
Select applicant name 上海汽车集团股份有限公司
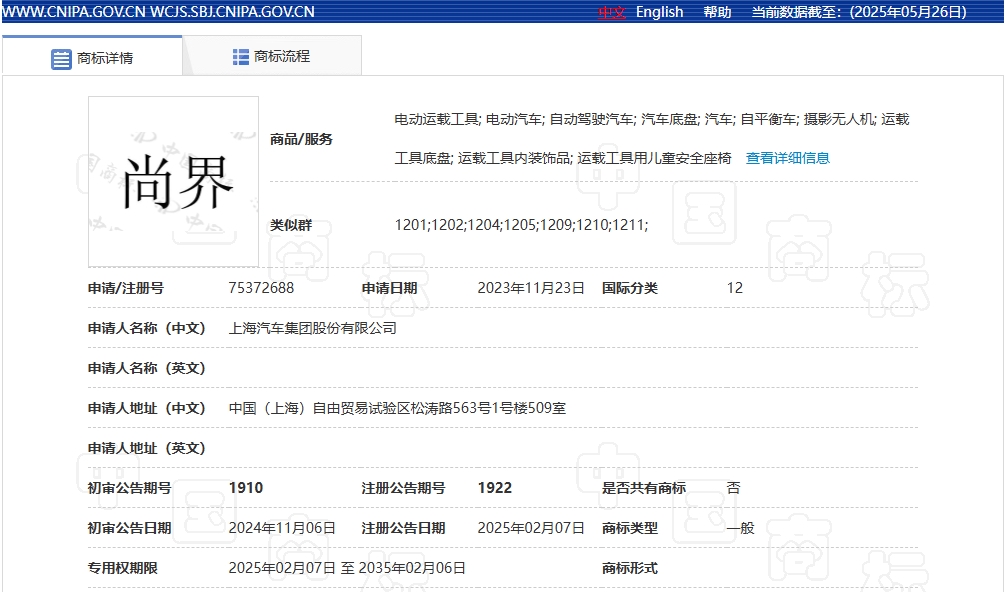313,328
